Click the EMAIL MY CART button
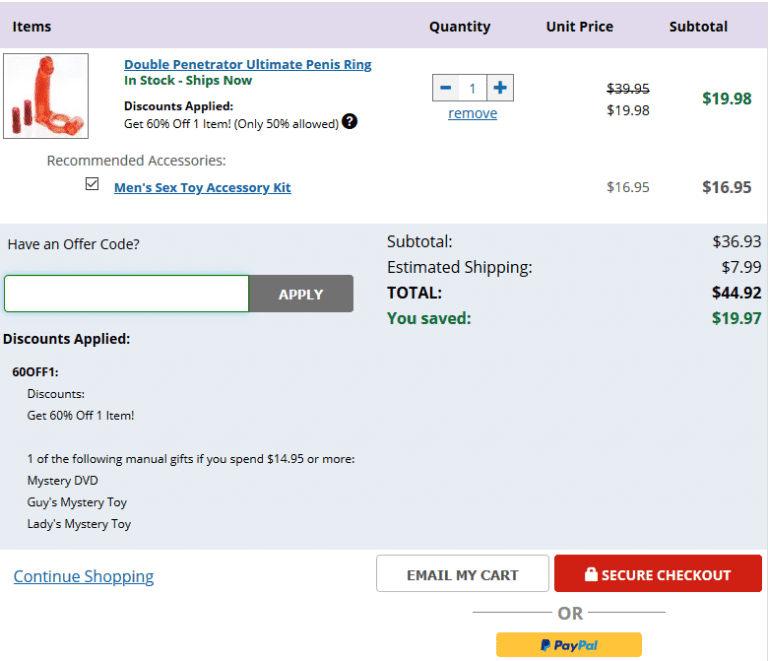The width and height of the screenshot is (768, 661). tap(462, 575)
